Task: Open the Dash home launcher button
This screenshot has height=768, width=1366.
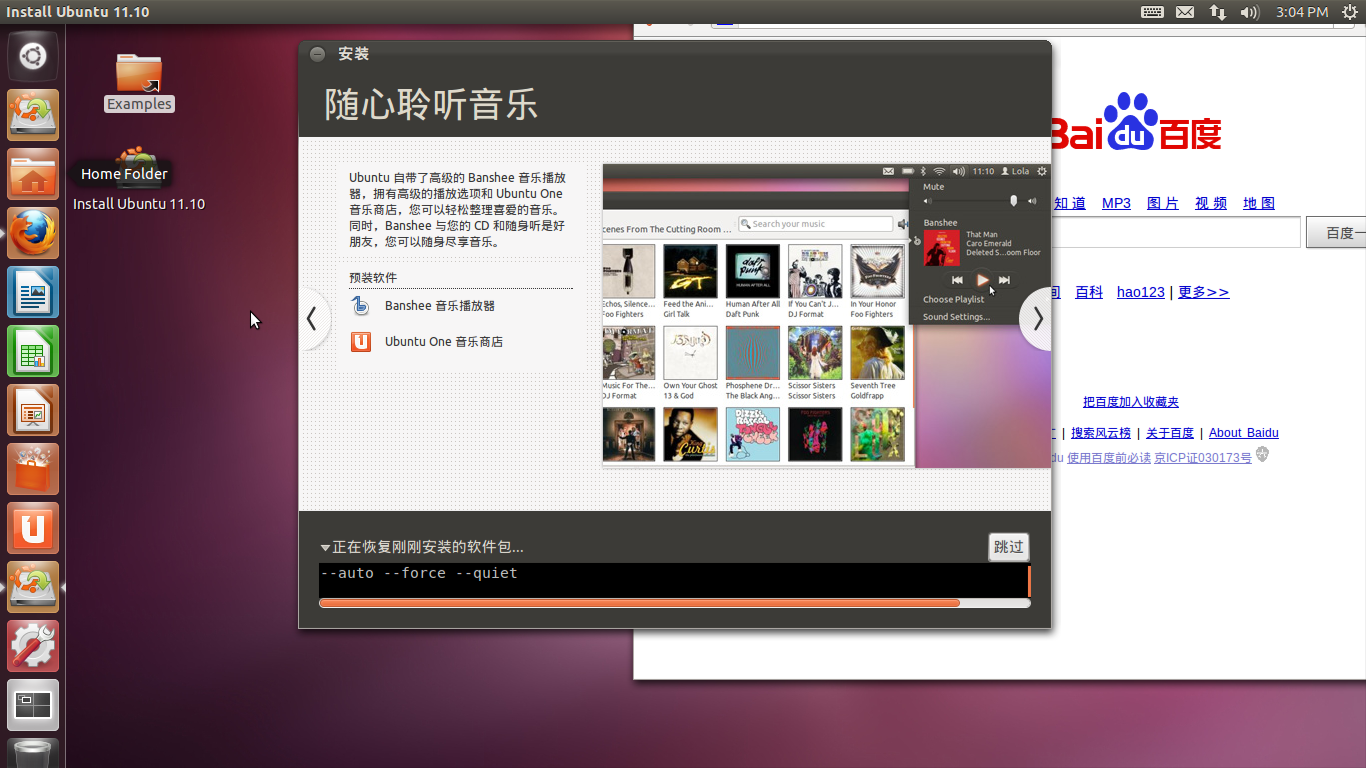Action: (33, 56)
